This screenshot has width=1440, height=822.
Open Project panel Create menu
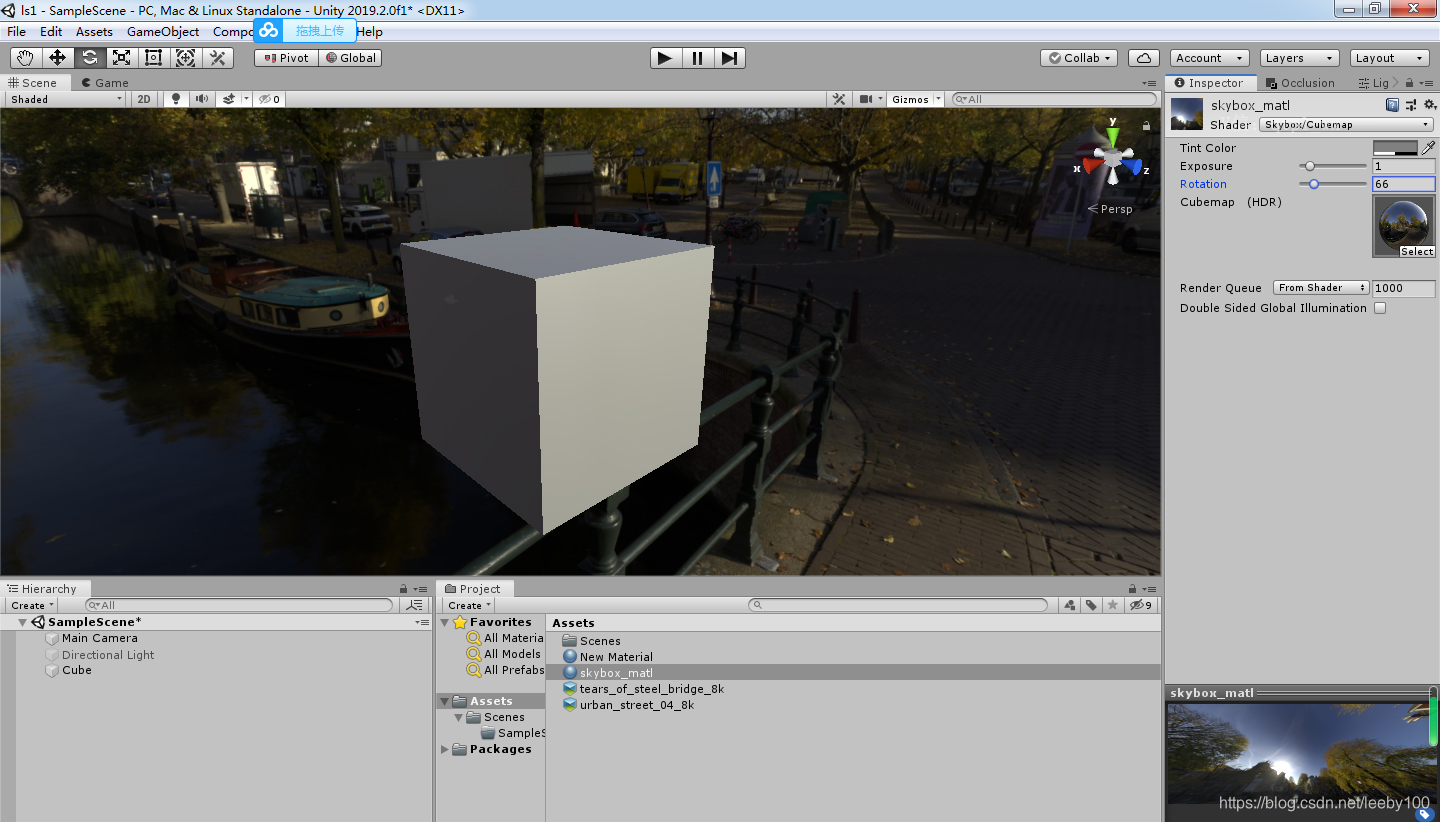point(469,605)
